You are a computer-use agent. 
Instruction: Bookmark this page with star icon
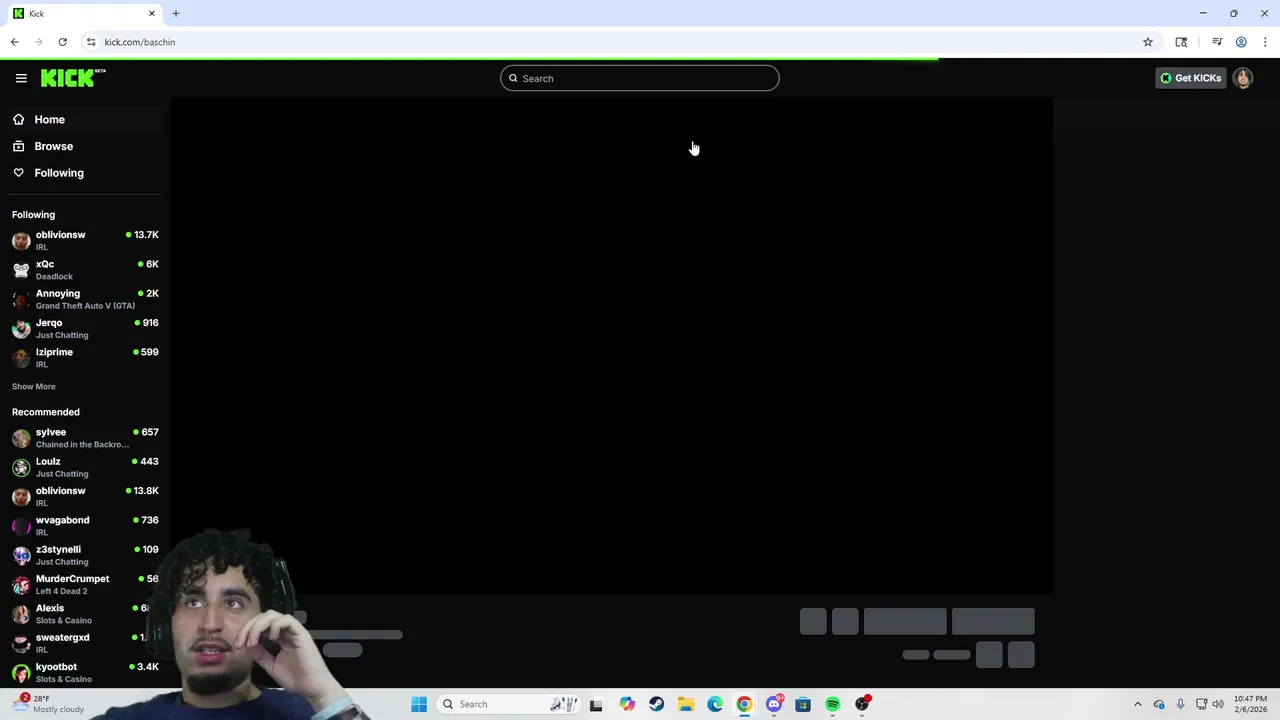pyautogui.click(x=1148, y=42)
